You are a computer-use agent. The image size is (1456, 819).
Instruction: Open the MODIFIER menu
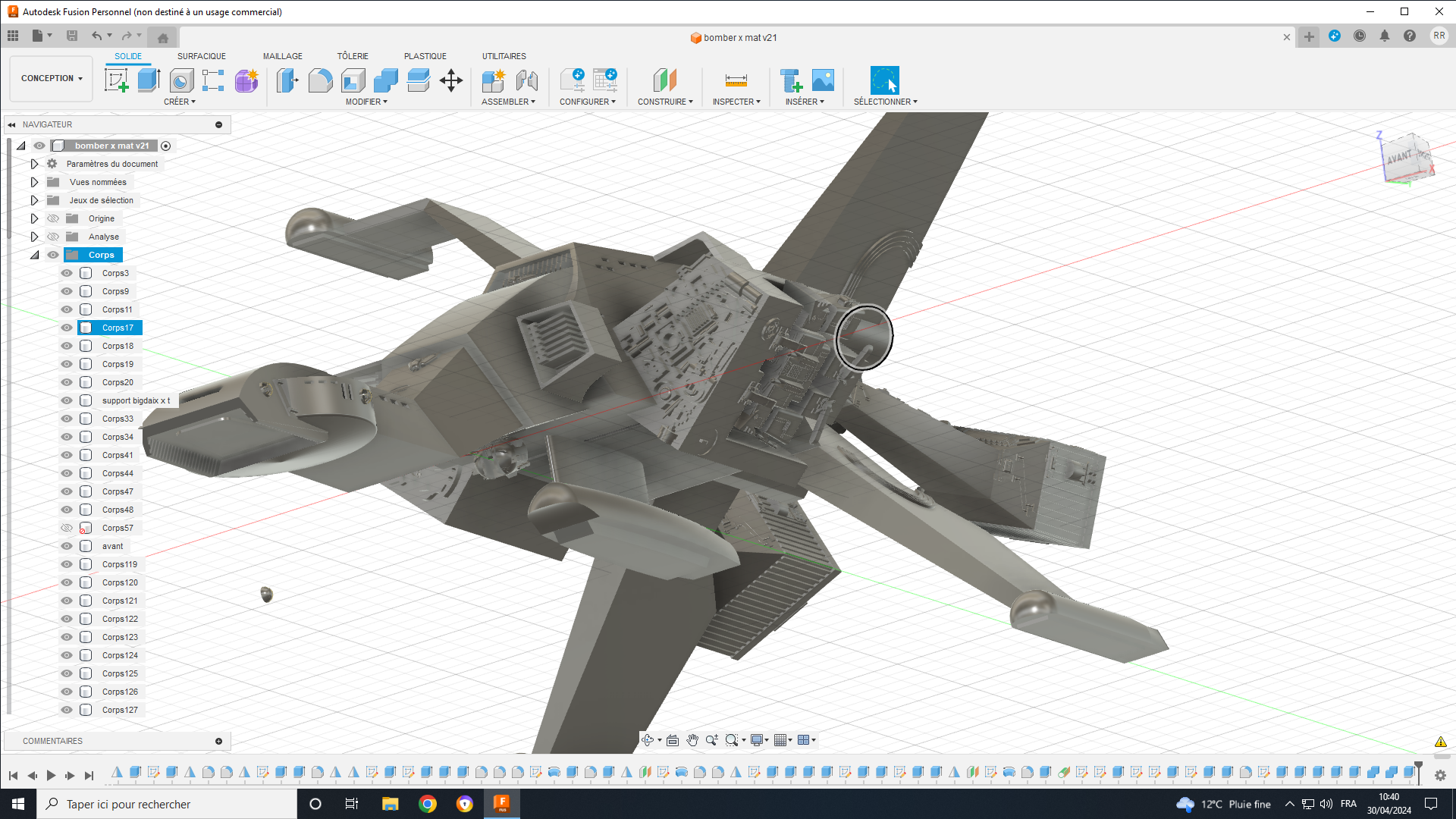click(x=366, y=102)
